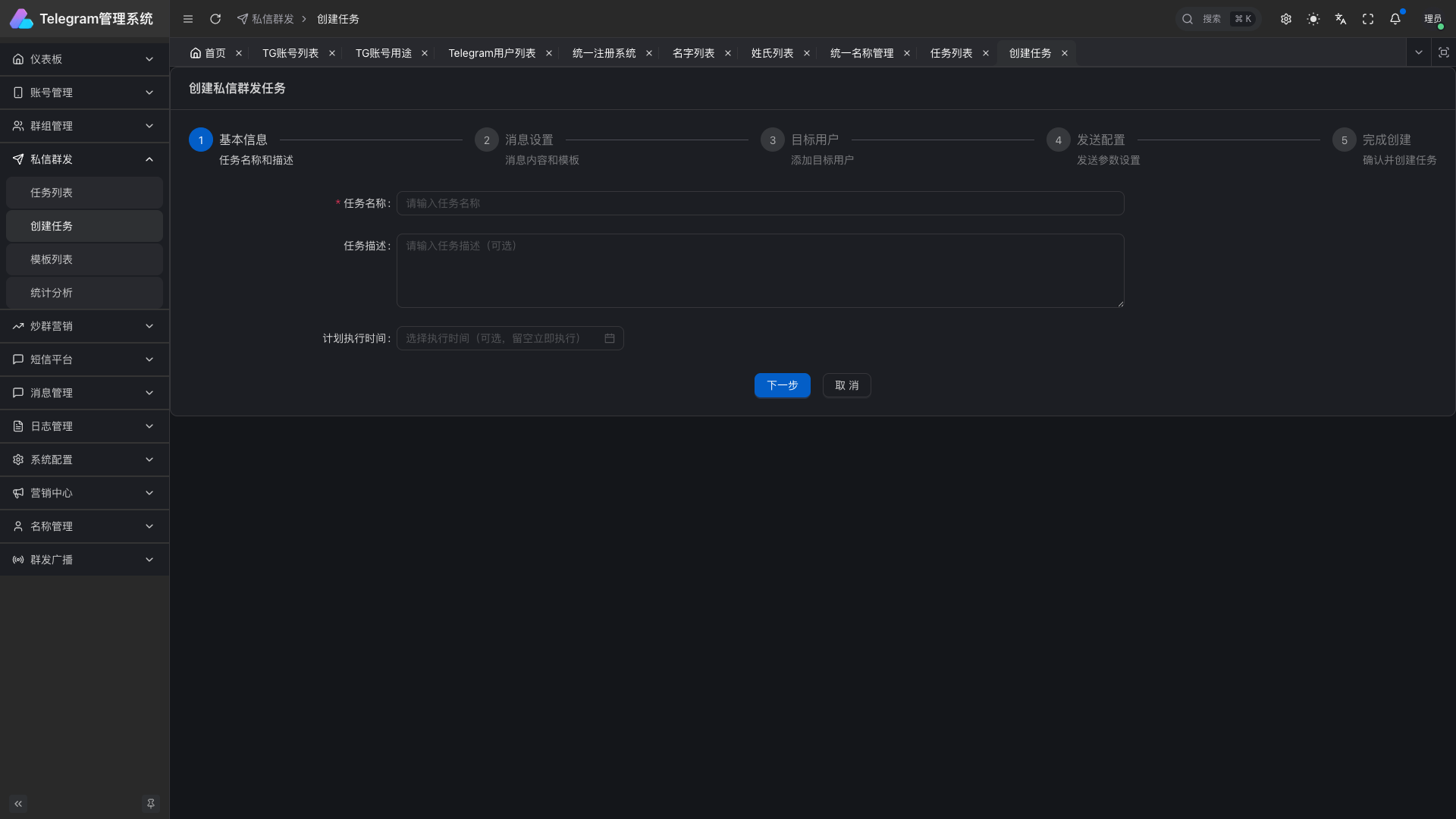
Task: Pin the sidebar with the pin icon
Action: (x=151, y=804)
